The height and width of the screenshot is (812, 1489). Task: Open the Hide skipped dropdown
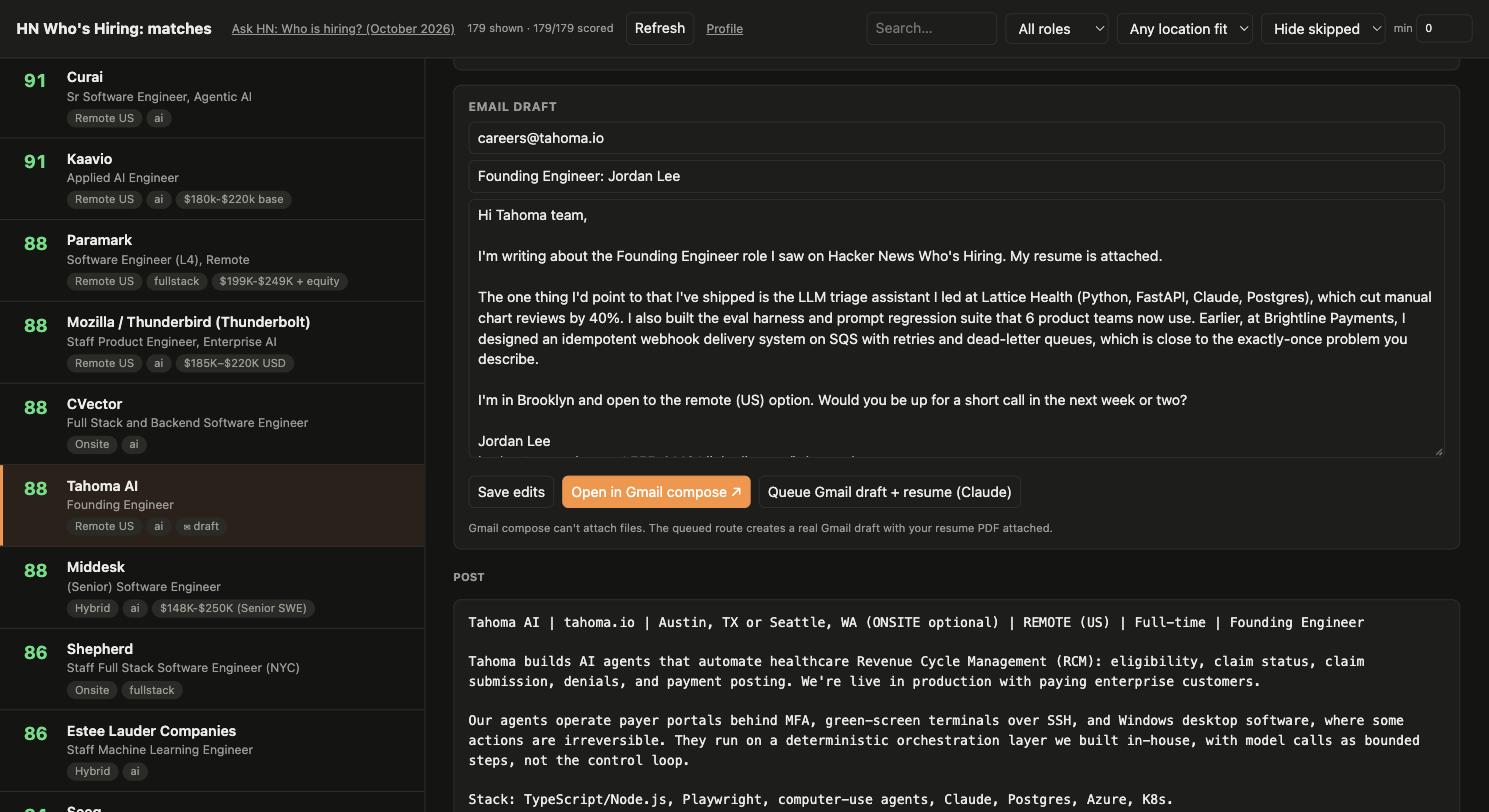pos(1323,28)
